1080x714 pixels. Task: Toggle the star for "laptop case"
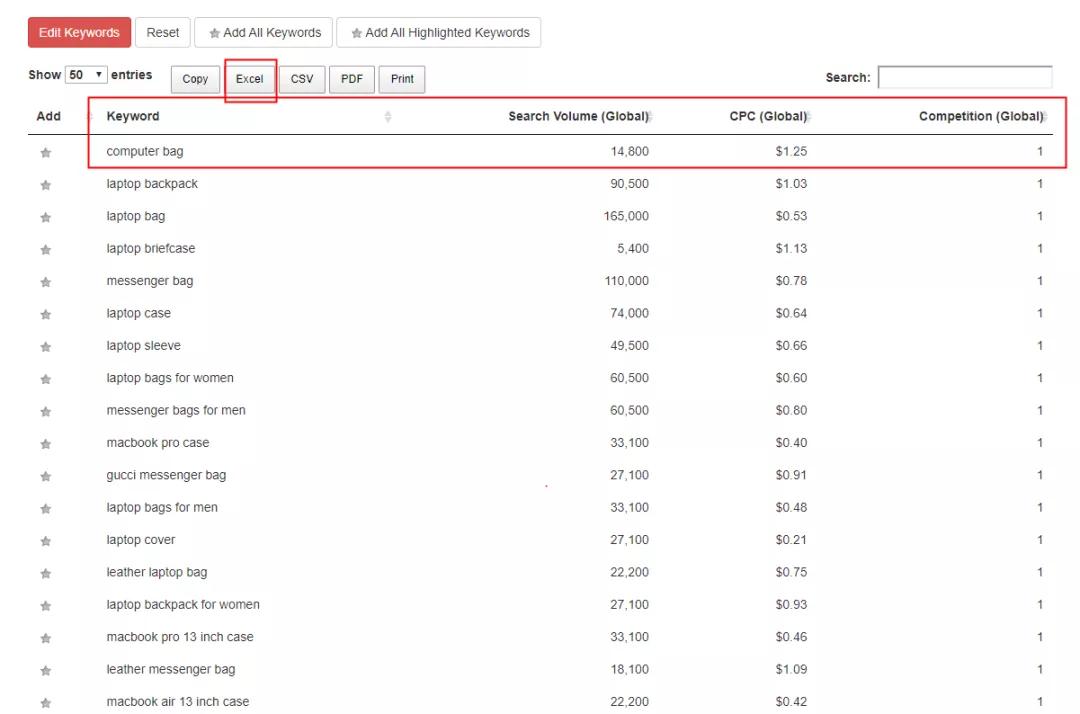click(x=45, y=312)
